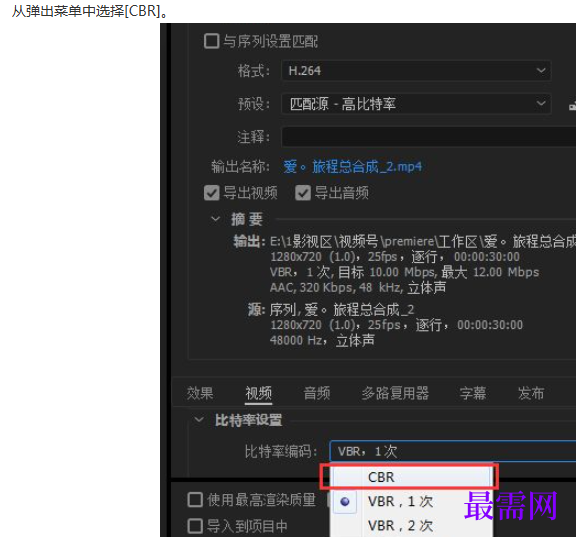This screenshot has width=576, height=537.
Task: Enable 使用最高渲染质量 checkbox
Action: [x=195, y=500]
